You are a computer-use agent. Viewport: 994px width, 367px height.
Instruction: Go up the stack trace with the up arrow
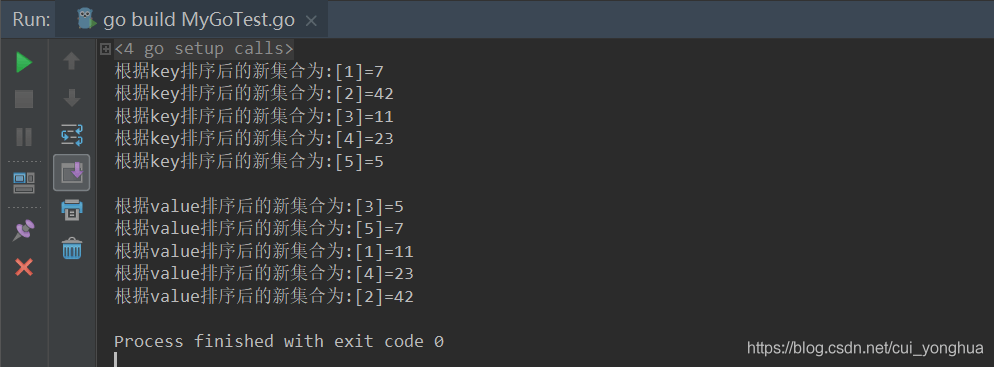pyautogui.click(x=72, y=61)
